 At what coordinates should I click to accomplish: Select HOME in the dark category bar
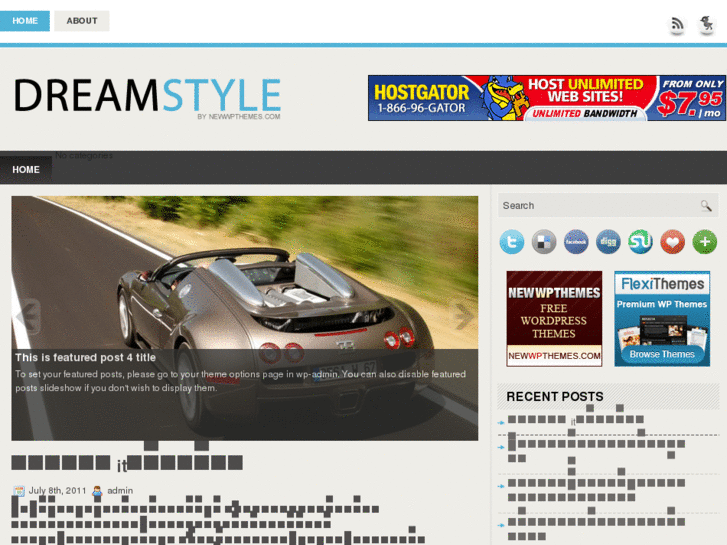click(x=26, y=170)
